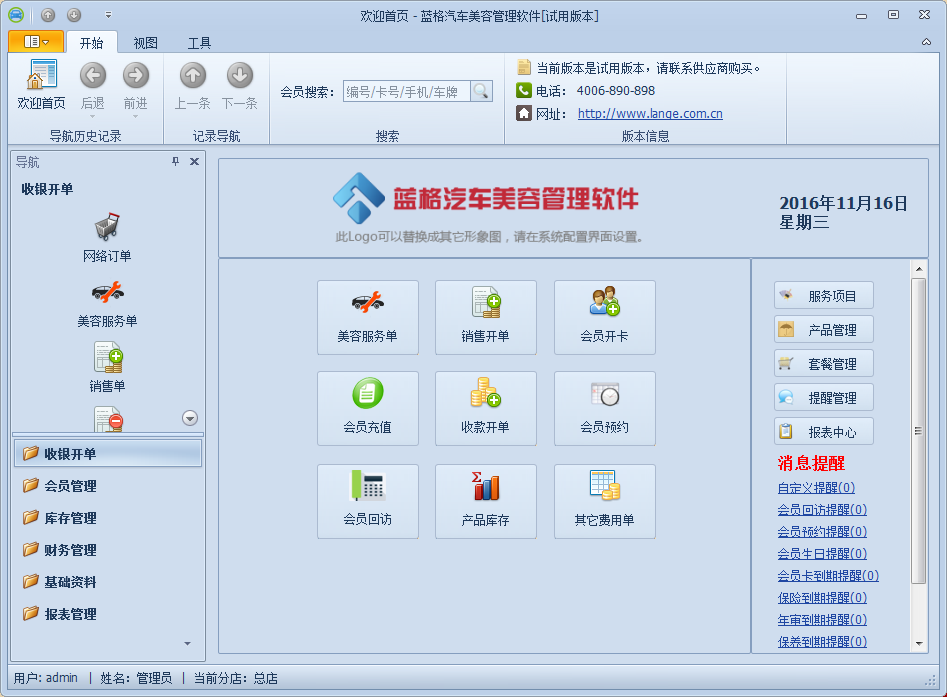Switch to the 开始 ribbon tab
947x697 pixels.
tap(91, 43)
